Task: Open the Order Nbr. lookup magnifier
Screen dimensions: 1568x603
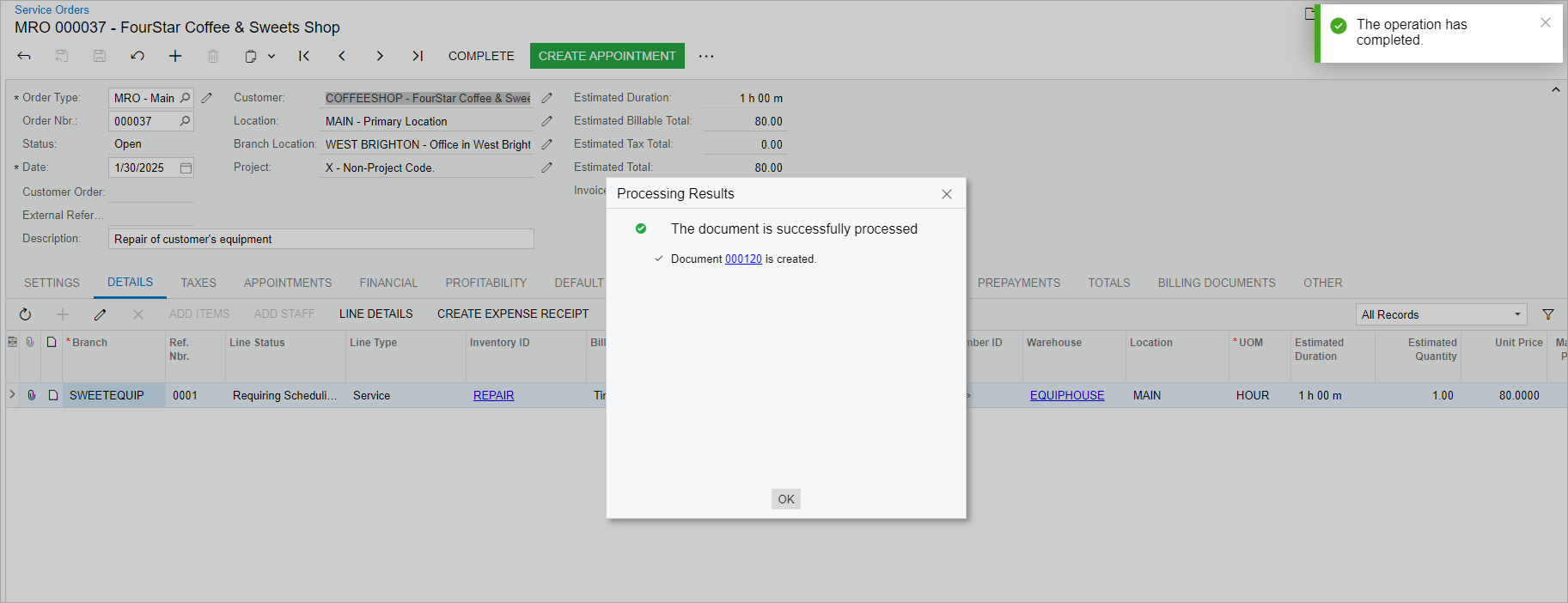Action: [185, 121]
